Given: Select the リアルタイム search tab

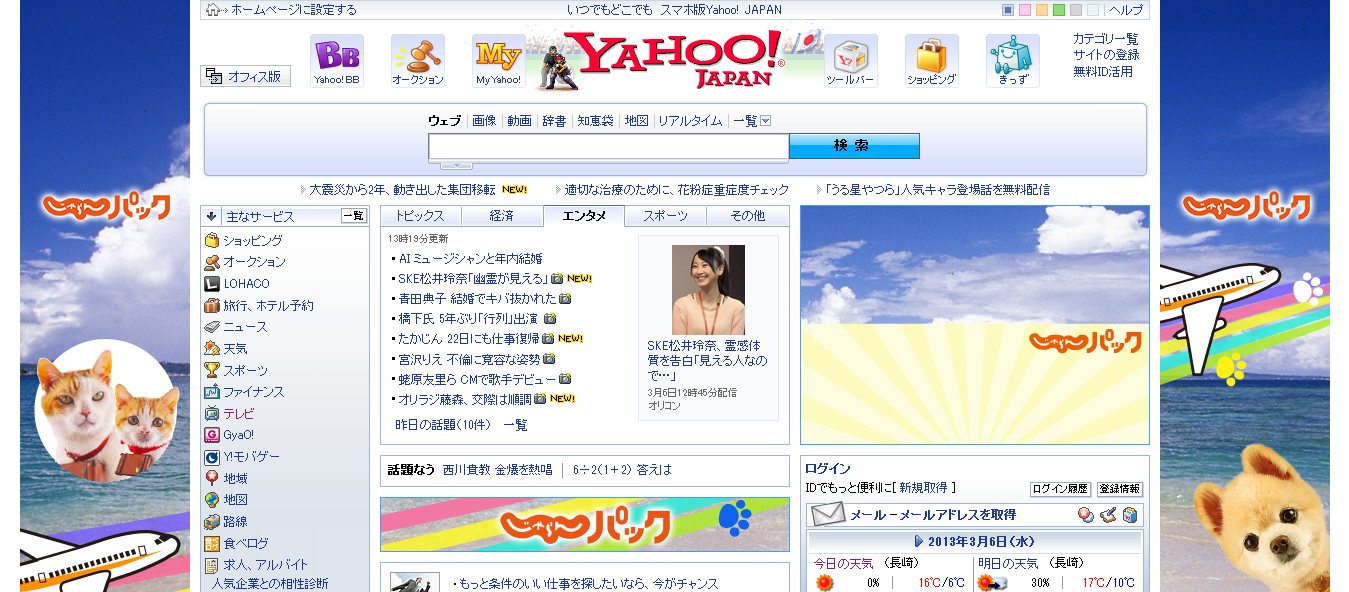Looking at the screenshot, I should [x=690, y=121].
